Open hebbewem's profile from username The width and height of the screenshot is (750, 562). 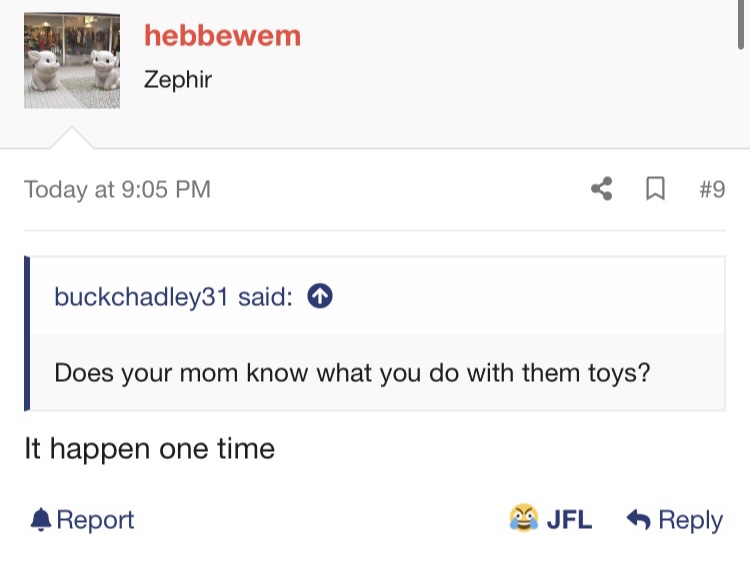coord(222,36)
